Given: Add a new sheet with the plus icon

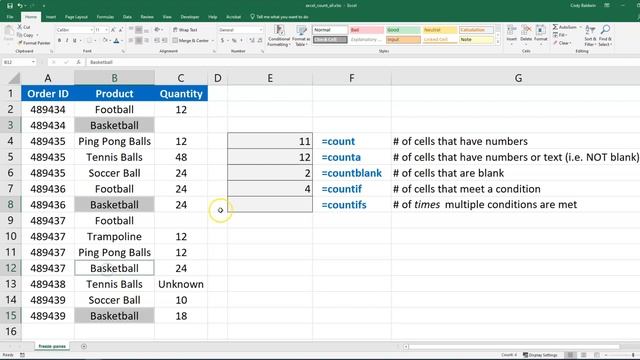Looking at the screenshot, I should tap(84, 347).
